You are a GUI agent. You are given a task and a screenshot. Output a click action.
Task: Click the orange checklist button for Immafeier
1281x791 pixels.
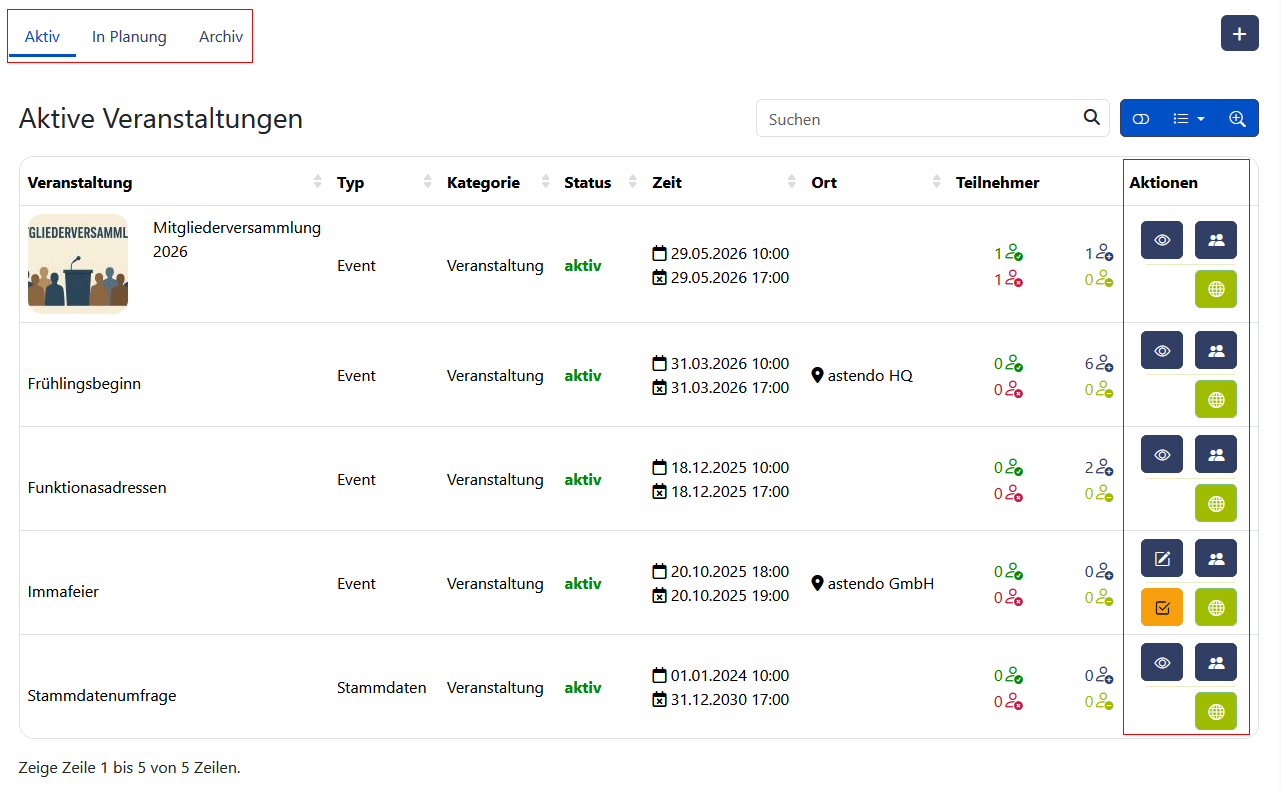(1162, 607)
